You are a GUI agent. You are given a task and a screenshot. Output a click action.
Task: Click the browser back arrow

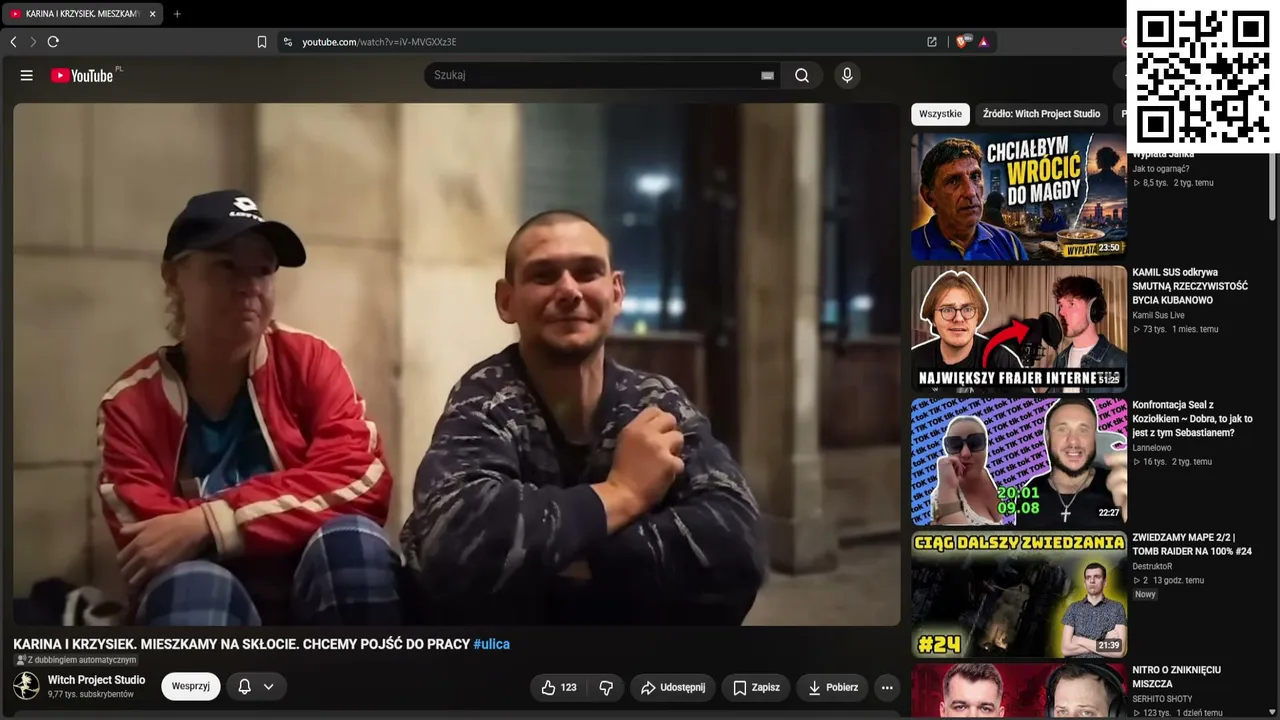click(x=13, y=42)
